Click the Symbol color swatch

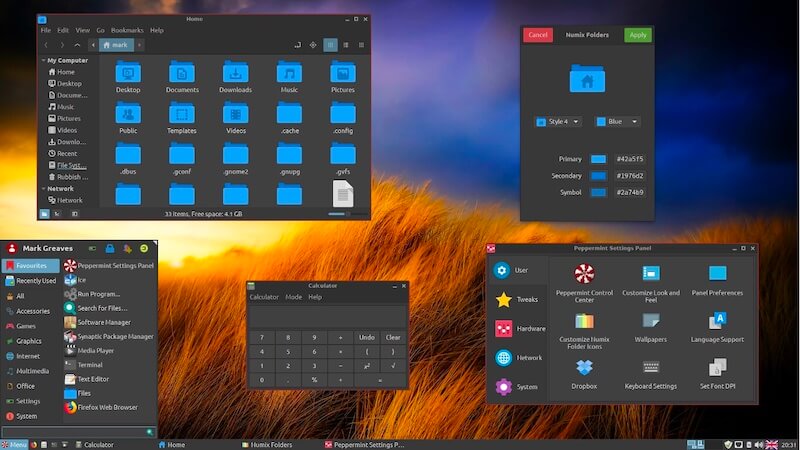click(598, 192)
